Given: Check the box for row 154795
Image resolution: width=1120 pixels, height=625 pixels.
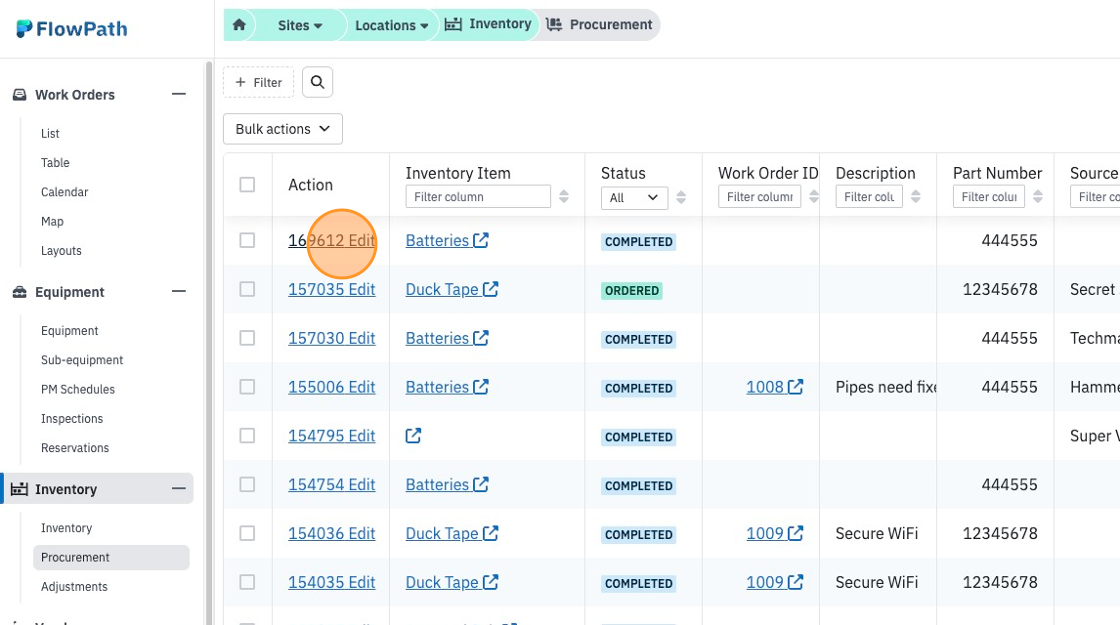Looking at the screenshot, I should coord(247,435).
